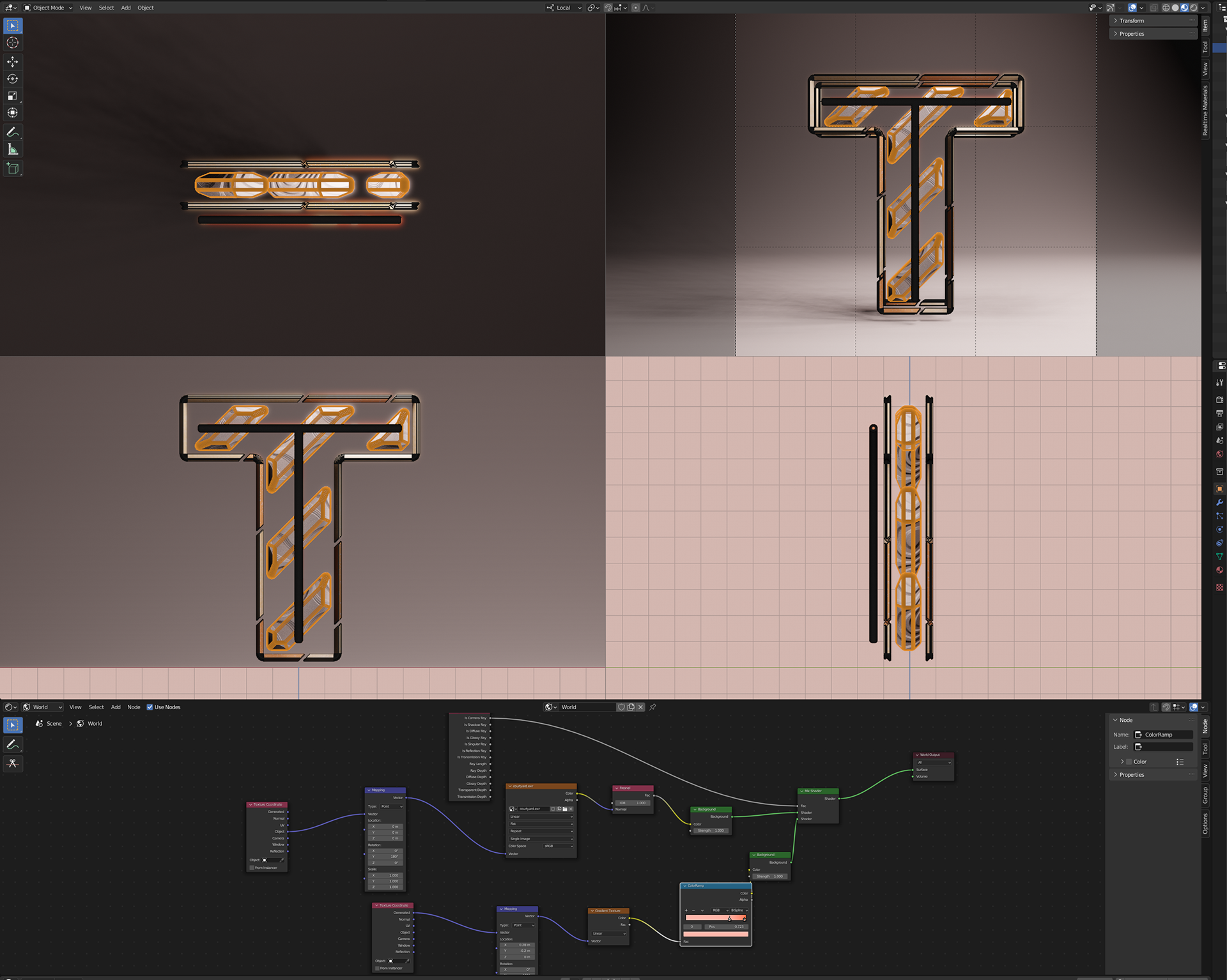Click the ColorRamp stop color swatch
The image size is (1227, 980).
click(715, 934)
